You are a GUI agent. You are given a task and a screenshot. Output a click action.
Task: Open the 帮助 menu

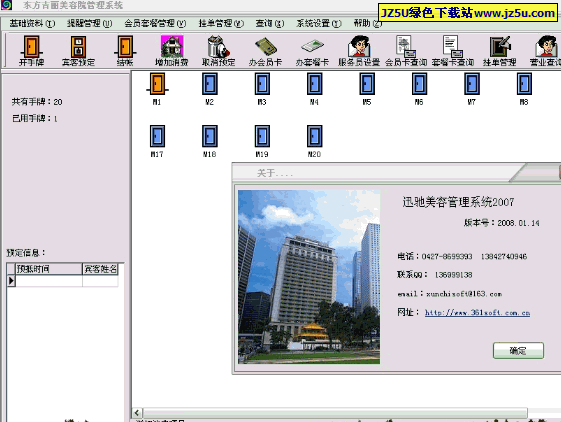[368, 24]
